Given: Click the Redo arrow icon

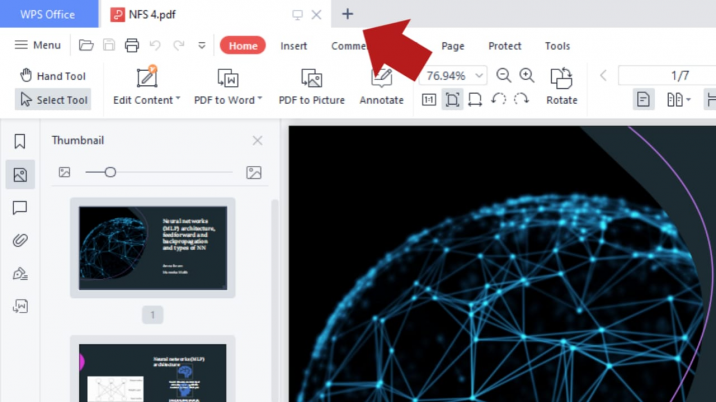Looking at the screenshot, I should tap(179, 45).
